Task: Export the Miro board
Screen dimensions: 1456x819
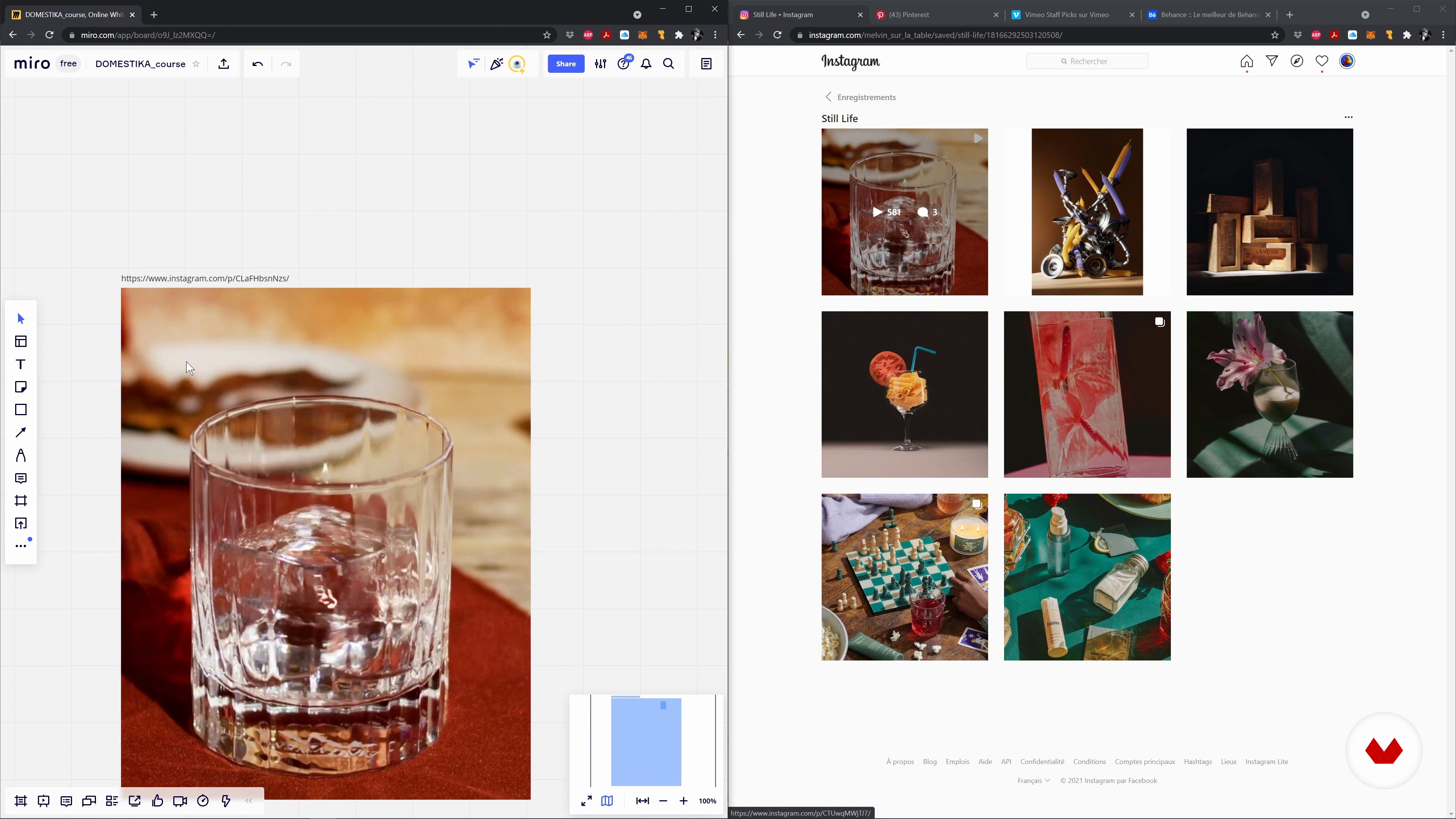Action: pyautogui.click(x=224, y=64)
